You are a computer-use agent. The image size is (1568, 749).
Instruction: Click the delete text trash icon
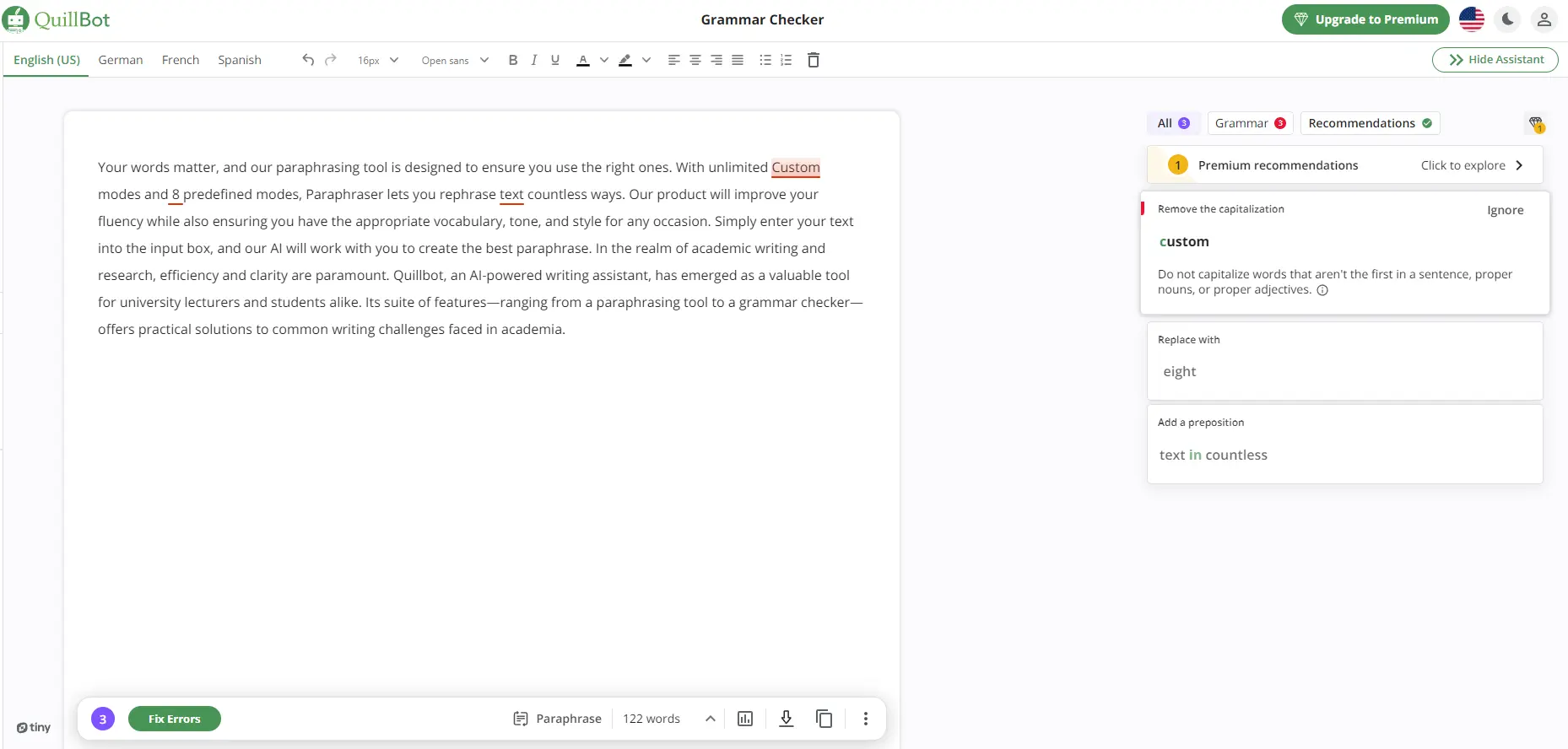tap(813, 60)
